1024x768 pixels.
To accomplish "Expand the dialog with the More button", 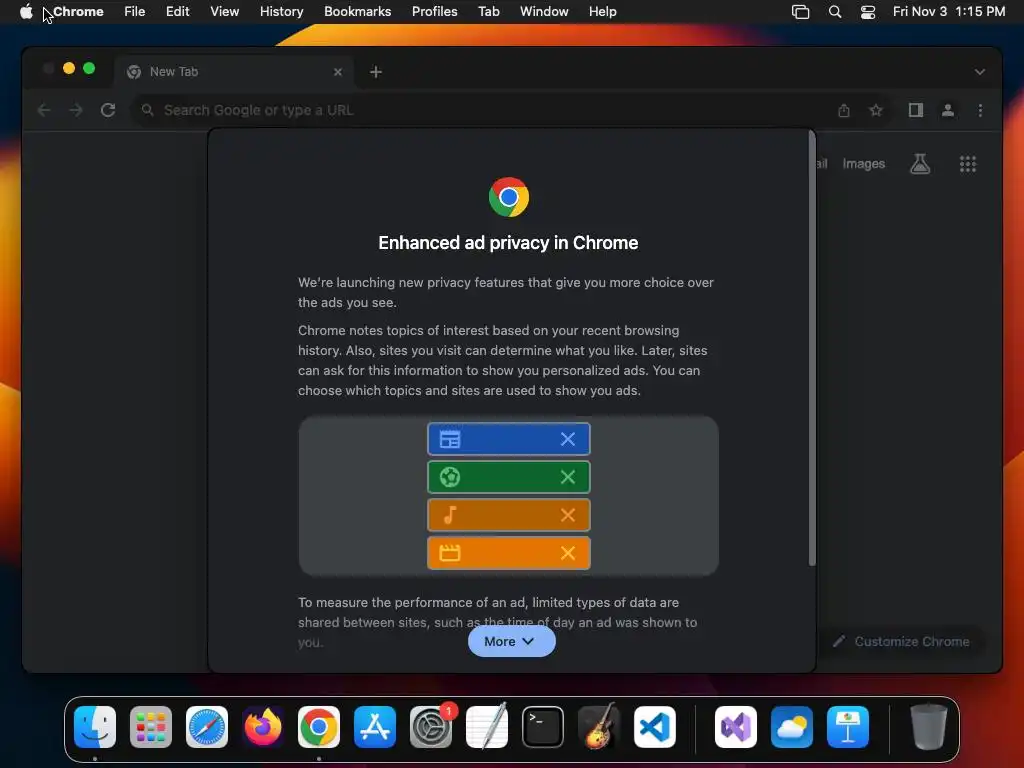I will click(511, 641).
